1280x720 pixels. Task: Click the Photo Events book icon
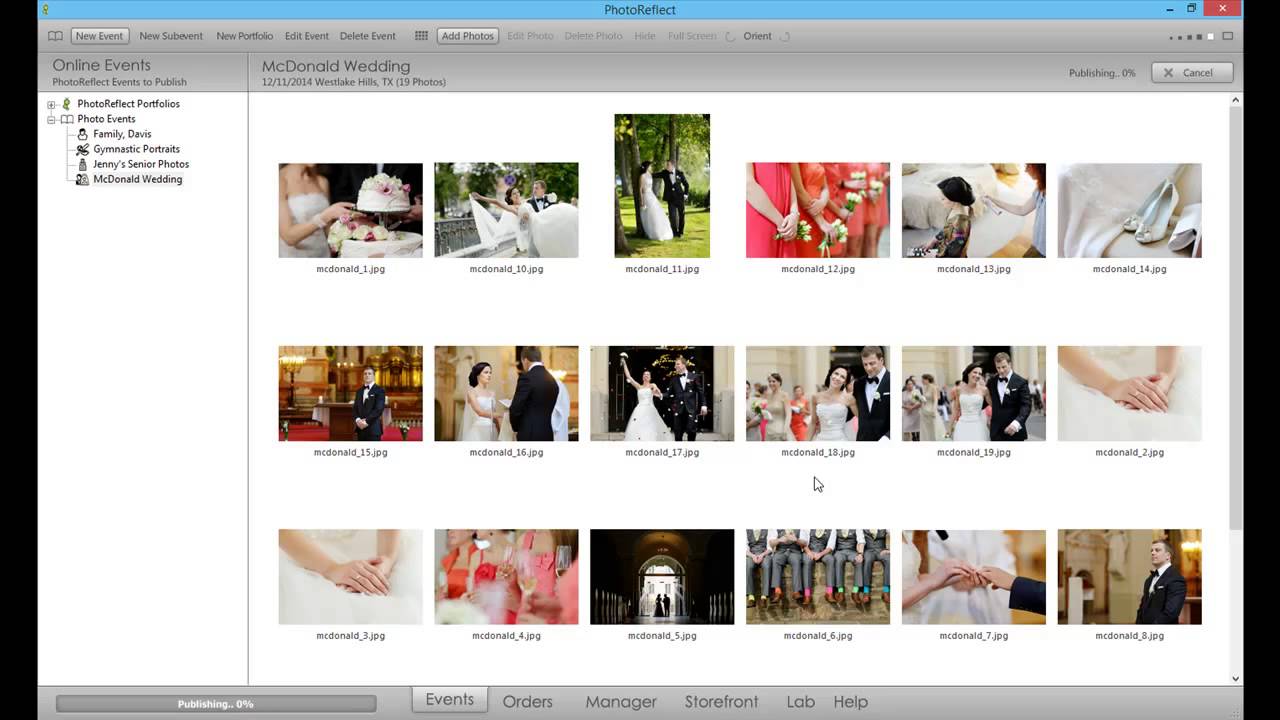tap(67, 119)
